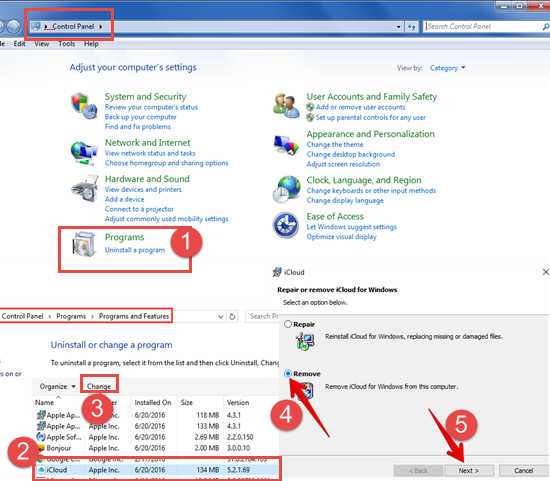Sort program list by Size column
Screen dimensions: 550x481
[x=200, y=403]
